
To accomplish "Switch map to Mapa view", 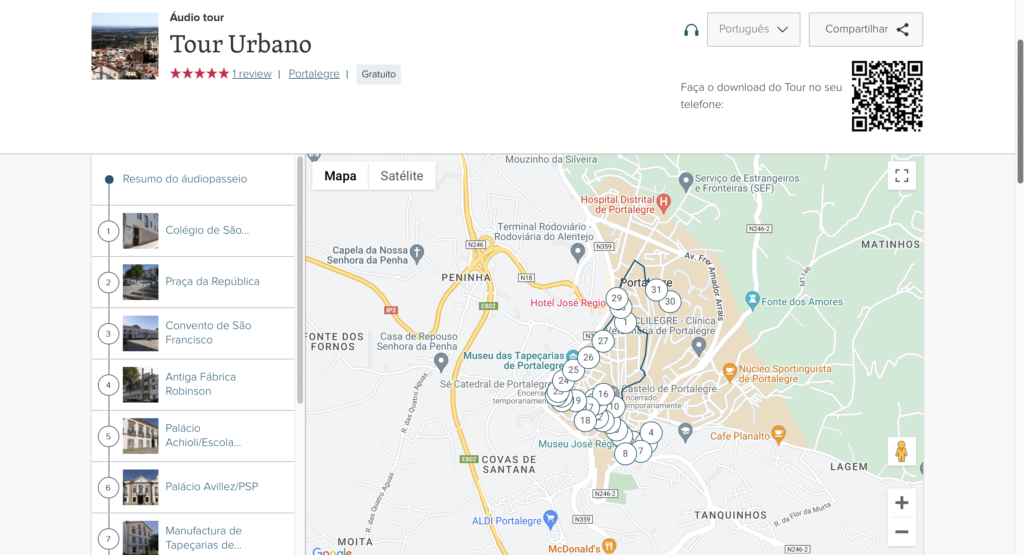I will click(x=340, y=176).
